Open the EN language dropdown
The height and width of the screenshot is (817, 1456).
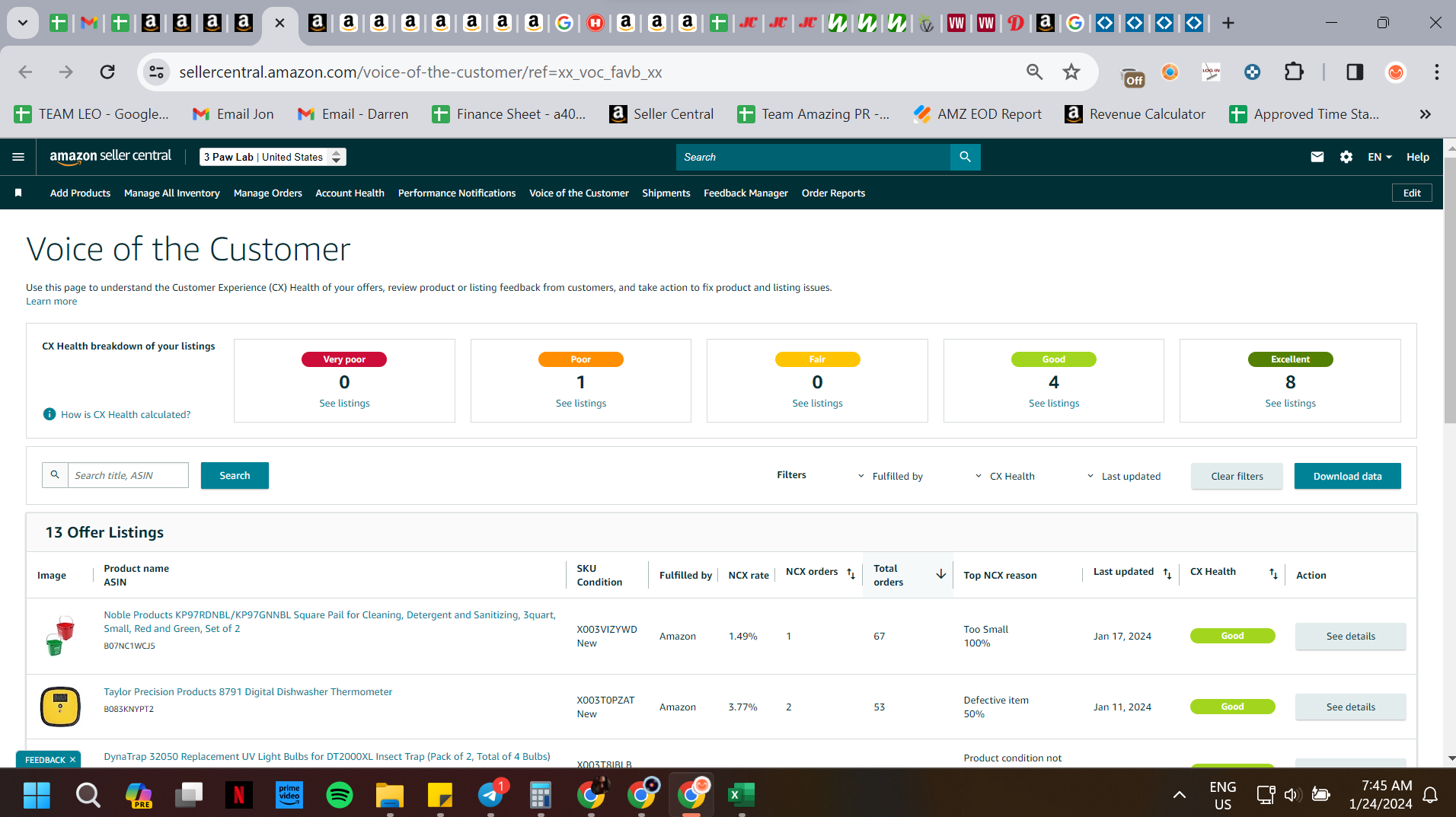[x=1380, y=157]
